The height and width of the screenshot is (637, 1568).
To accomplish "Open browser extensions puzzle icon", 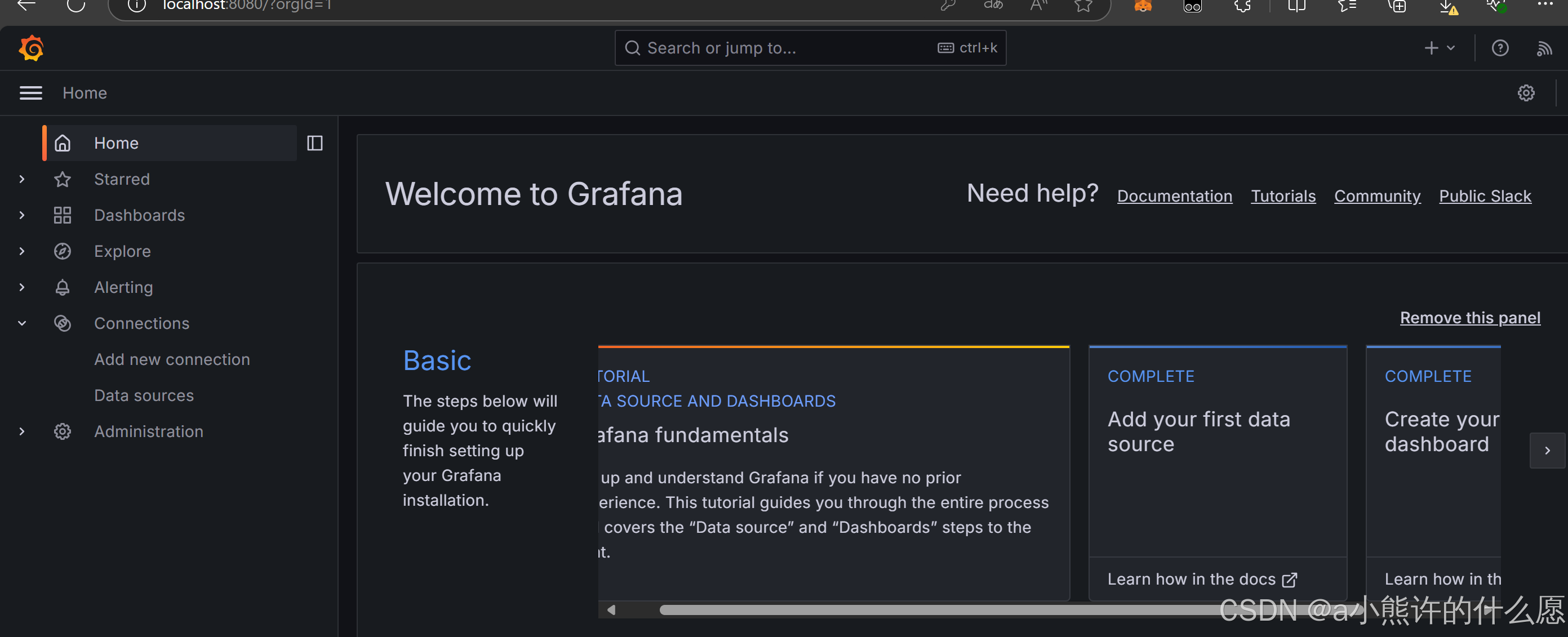I will point(1242,6).
